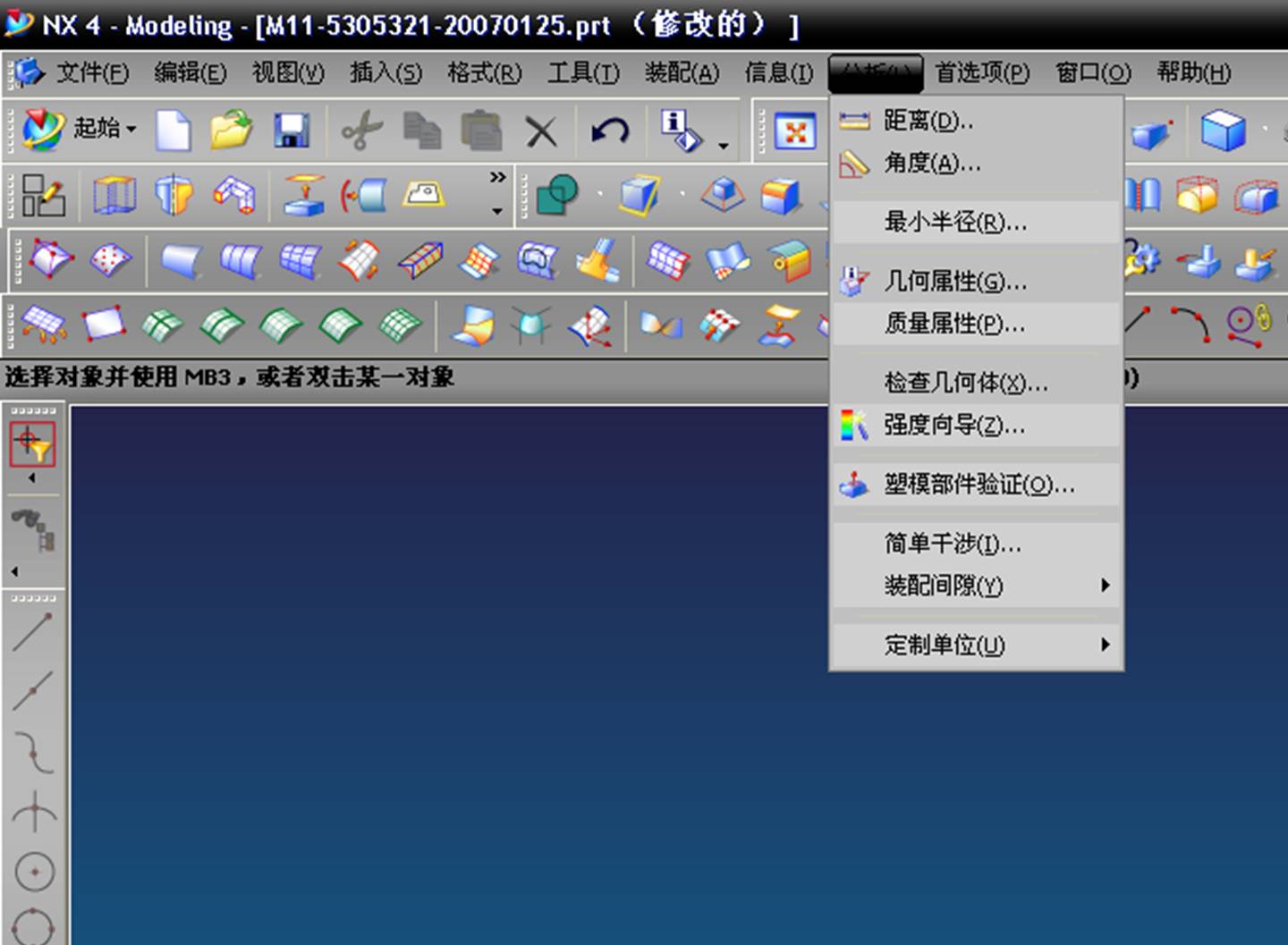Screen dimensions: 1288x945
Task: Launch 质量属性(P) analysis
Action: click(x=948, y=325)
